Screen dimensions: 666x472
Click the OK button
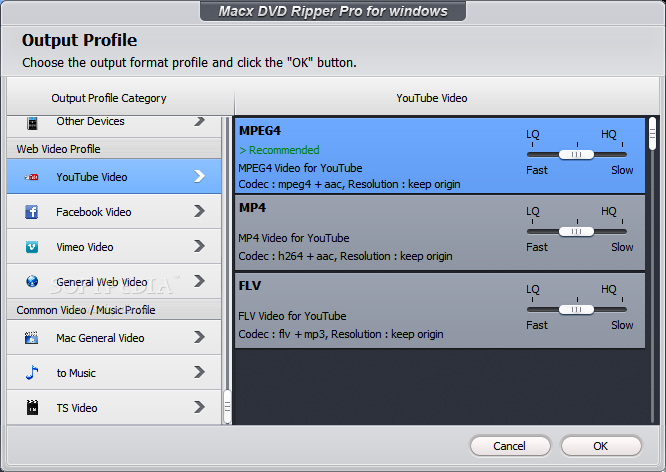coord(601,446)
